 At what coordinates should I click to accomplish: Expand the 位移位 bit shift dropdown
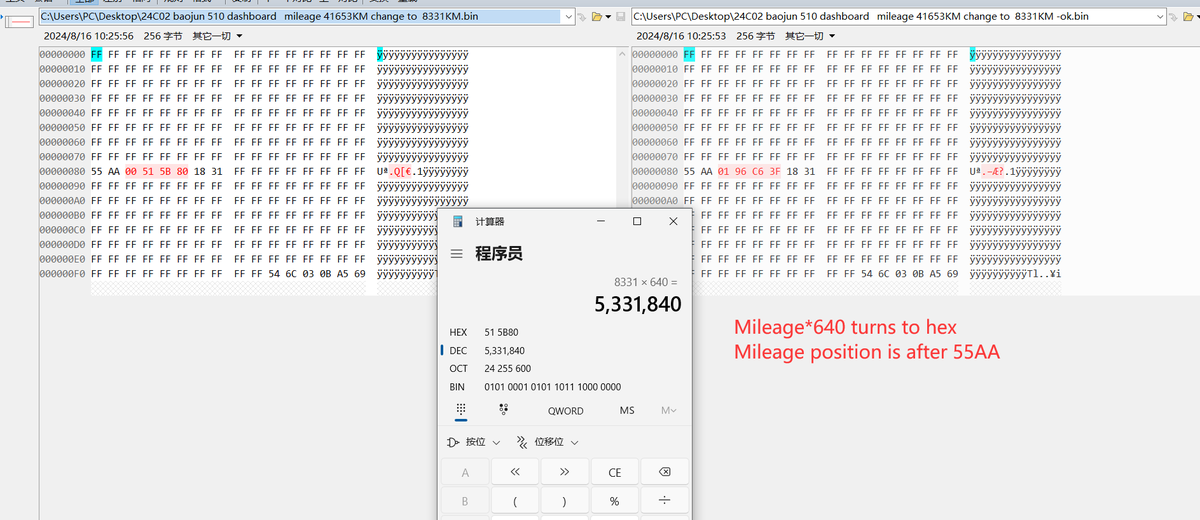click(x=547, y=442)
